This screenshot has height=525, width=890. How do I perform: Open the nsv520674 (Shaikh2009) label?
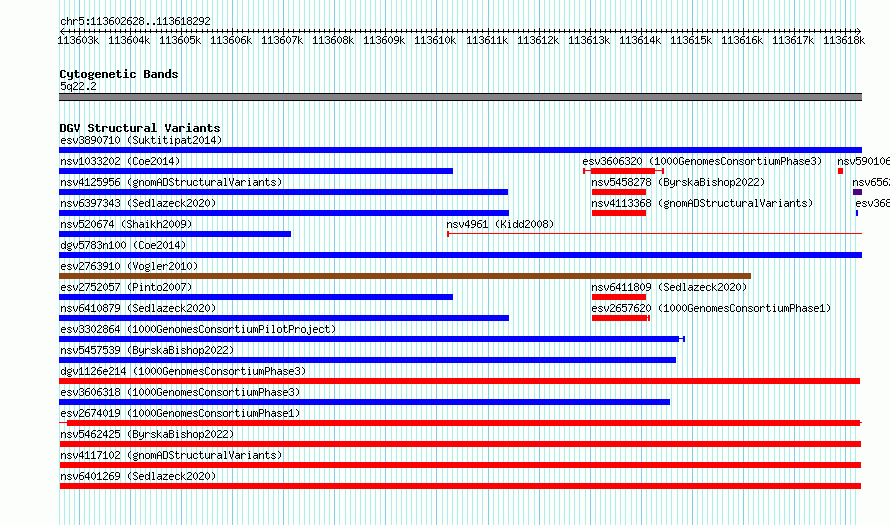click(x=127, y=224)
